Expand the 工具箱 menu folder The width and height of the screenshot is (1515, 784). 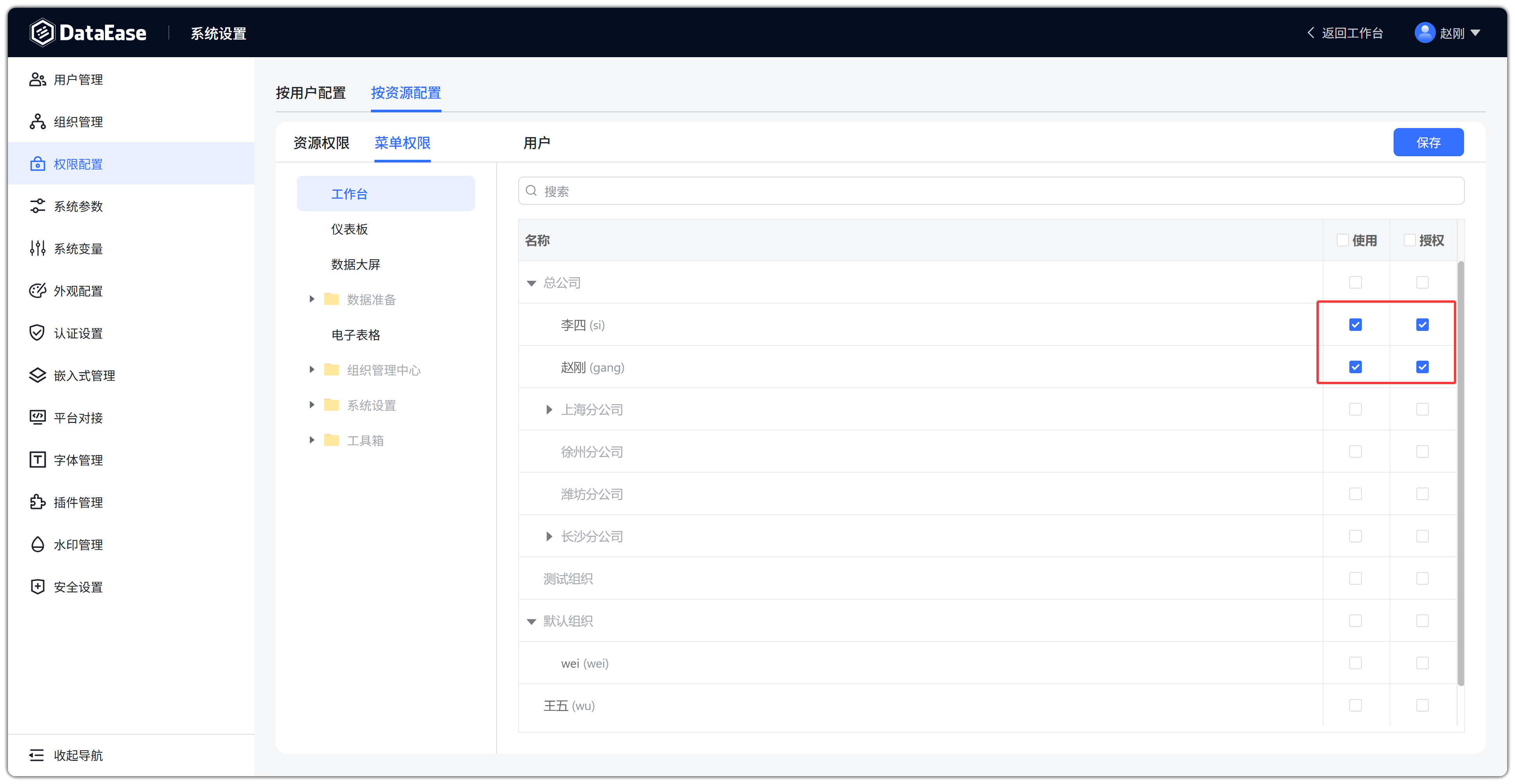click(x=312, y=441)
